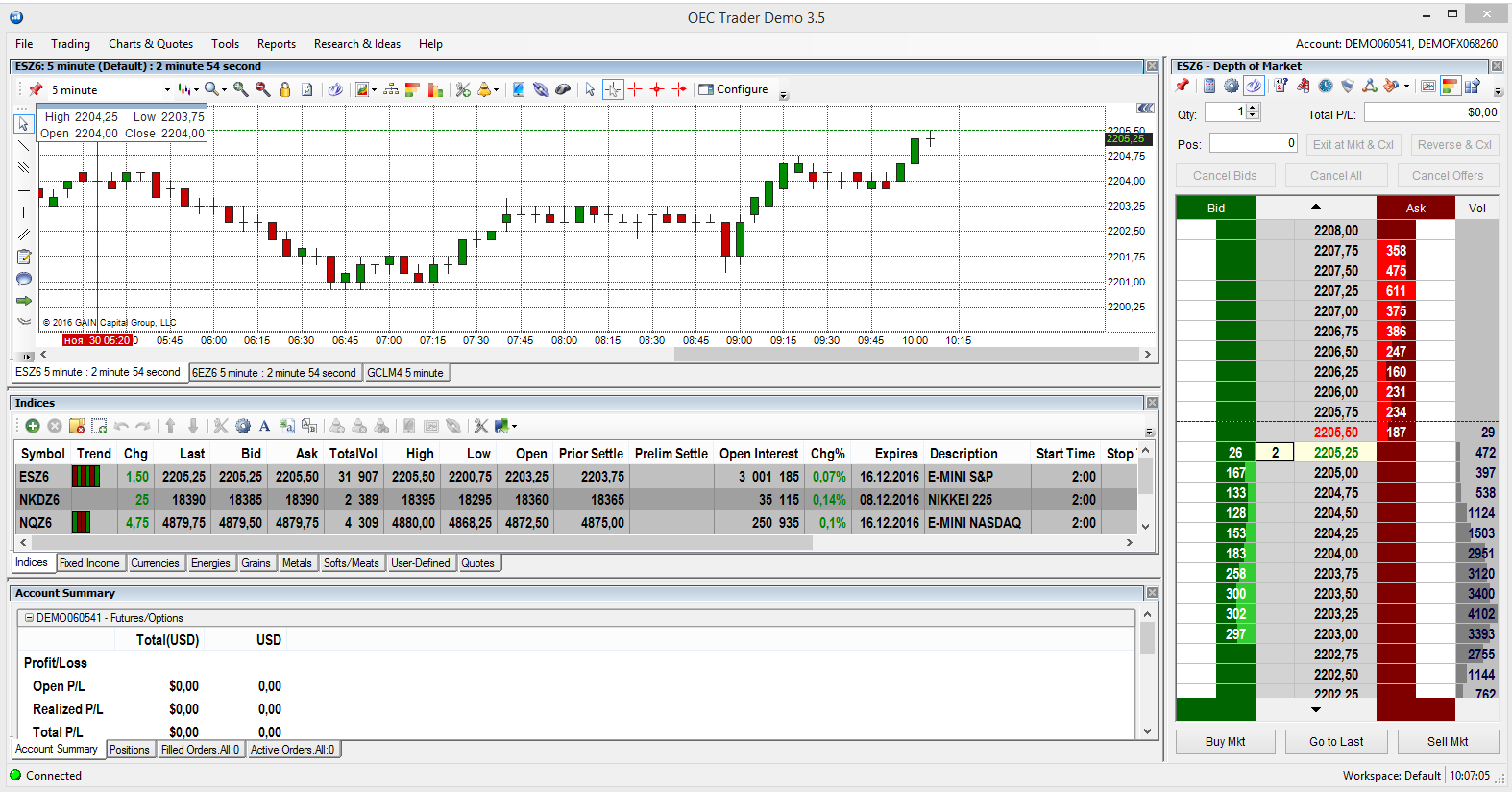Toggle the colored bars icon in Depth of Market

click(1450, 86)
